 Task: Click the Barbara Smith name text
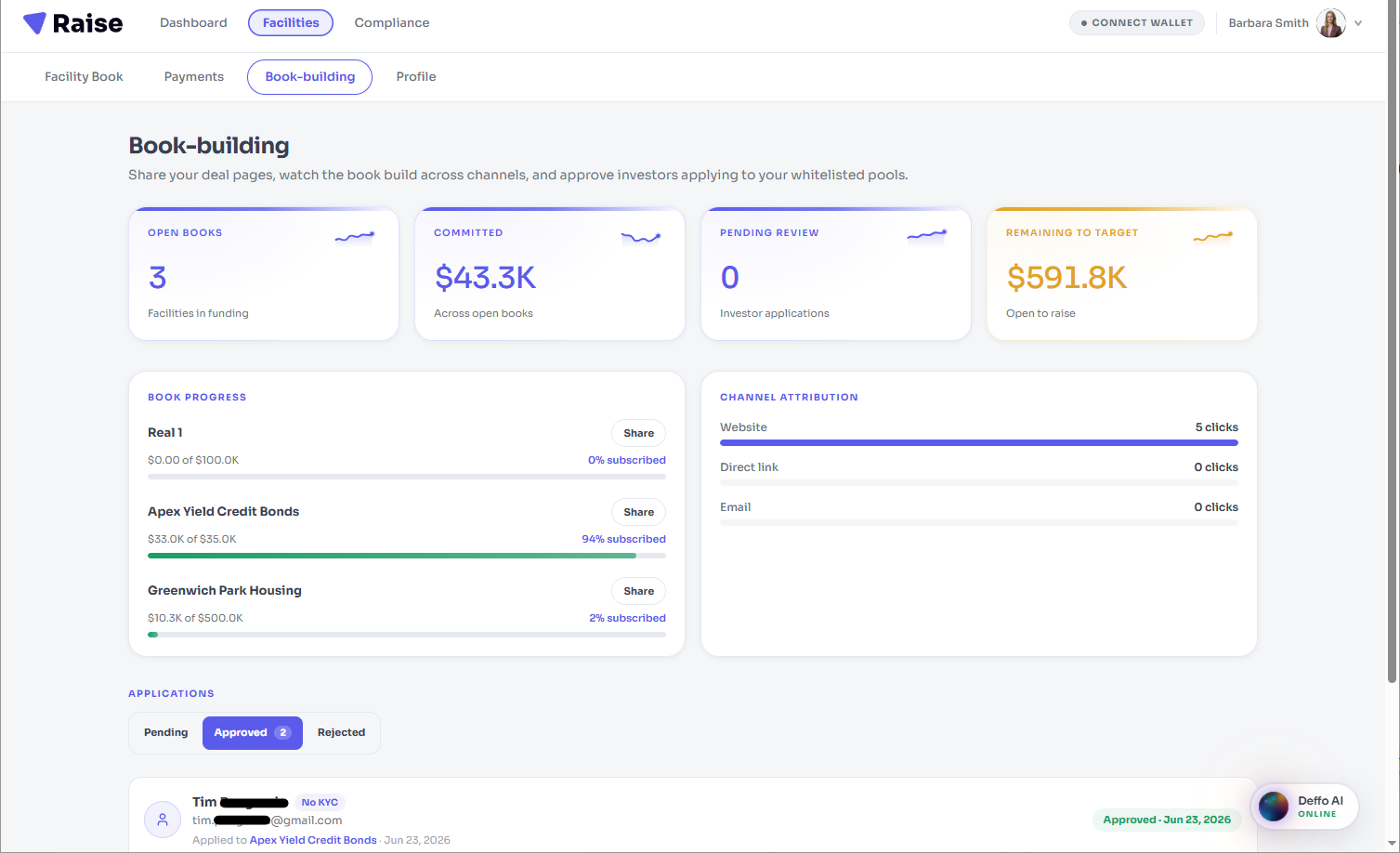point(1269,23)
